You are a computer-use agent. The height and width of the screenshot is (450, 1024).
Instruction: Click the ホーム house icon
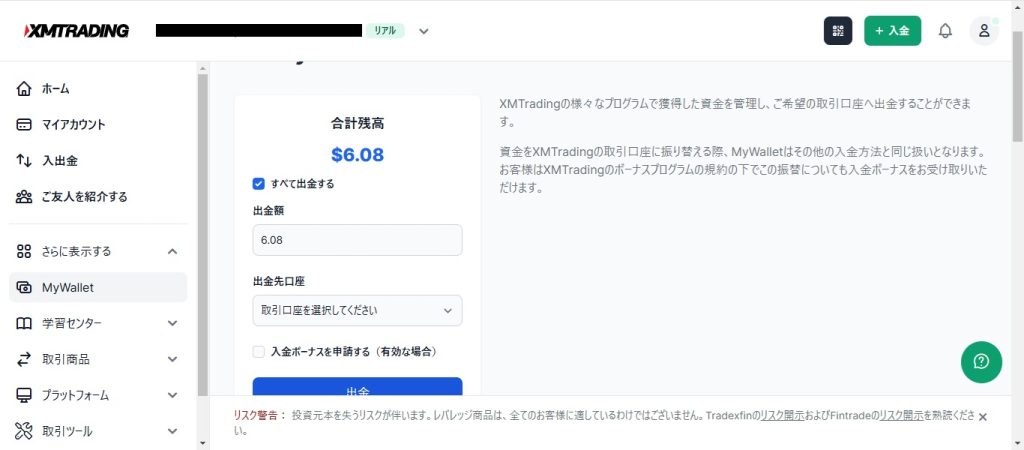[x=25, y=89]
